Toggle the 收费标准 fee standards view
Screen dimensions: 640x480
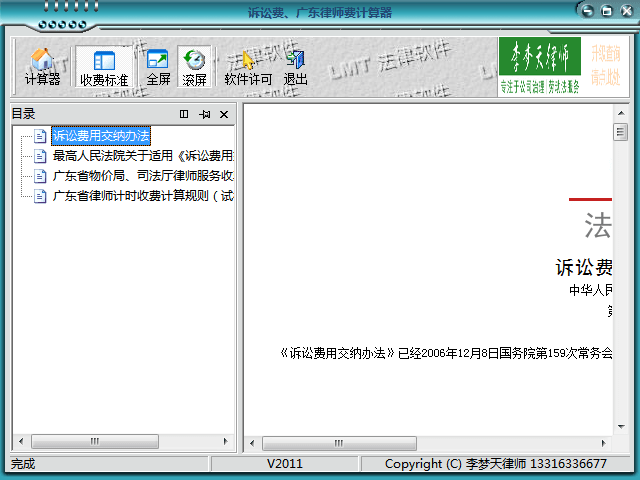104,66
